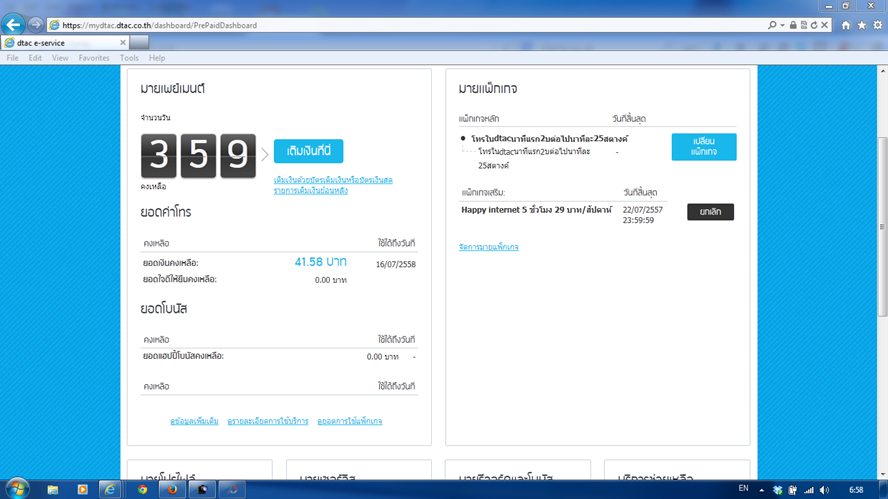Click Internet Explorer taskbar icon

(x=112, y=489)
